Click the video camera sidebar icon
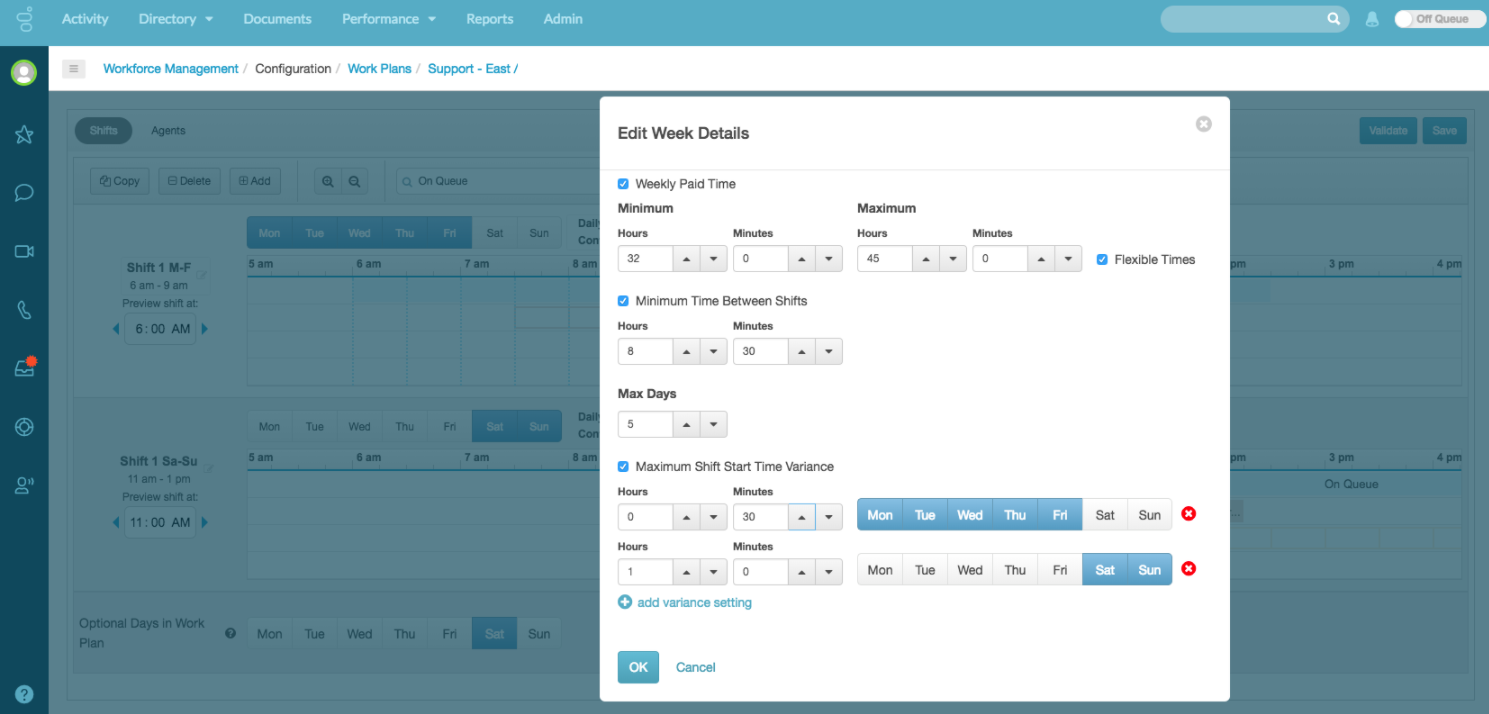This screenshot has width=1489, height=714. [23, 251]
